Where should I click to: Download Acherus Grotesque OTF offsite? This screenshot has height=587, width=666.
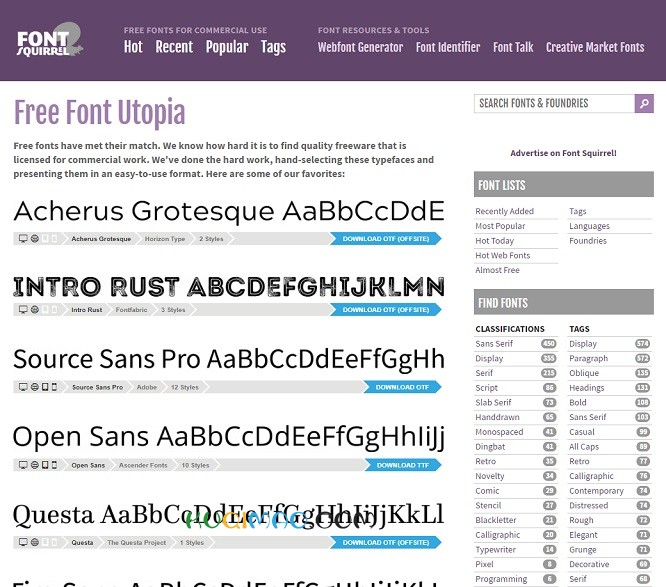(386, 239)
